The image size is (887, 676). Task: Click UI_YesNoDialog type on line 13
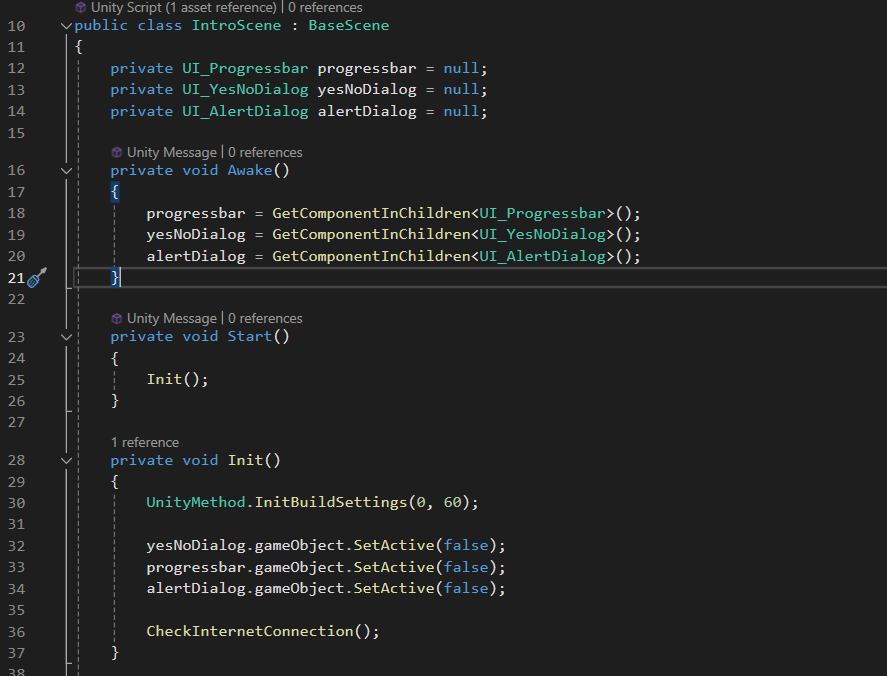pyautogui.click(x=245, y=89)
